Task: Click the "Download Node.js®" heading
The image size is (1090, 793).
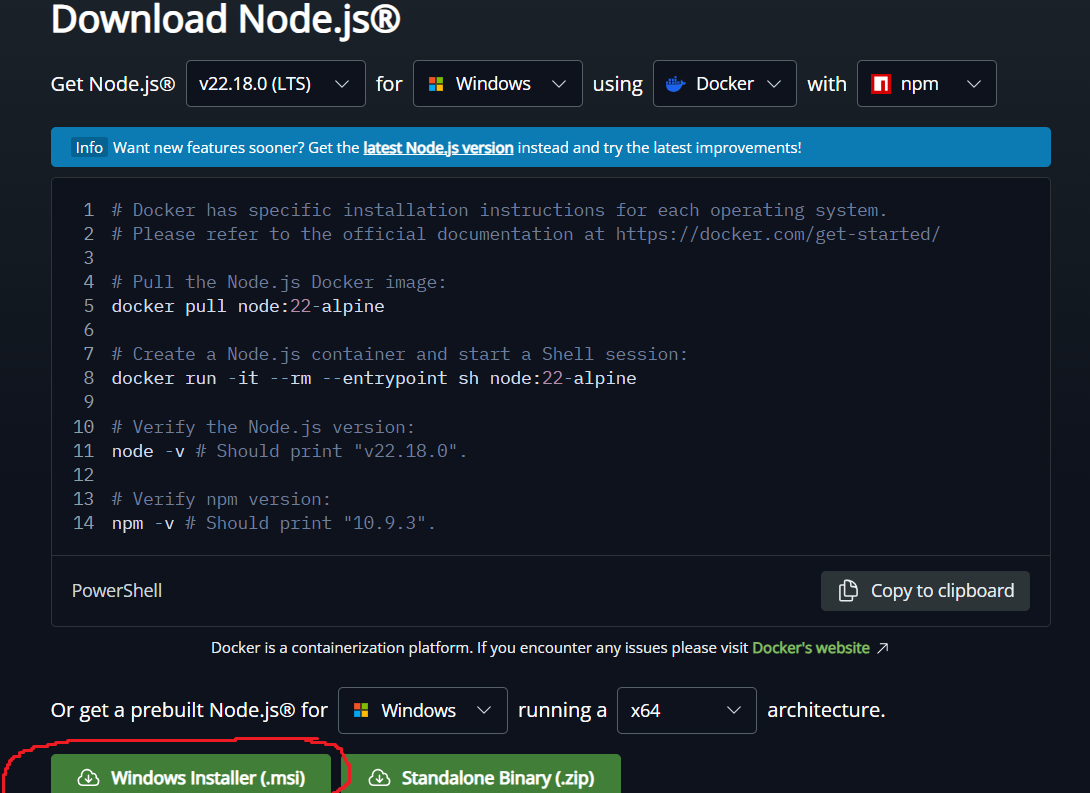Action: [226, 18]
